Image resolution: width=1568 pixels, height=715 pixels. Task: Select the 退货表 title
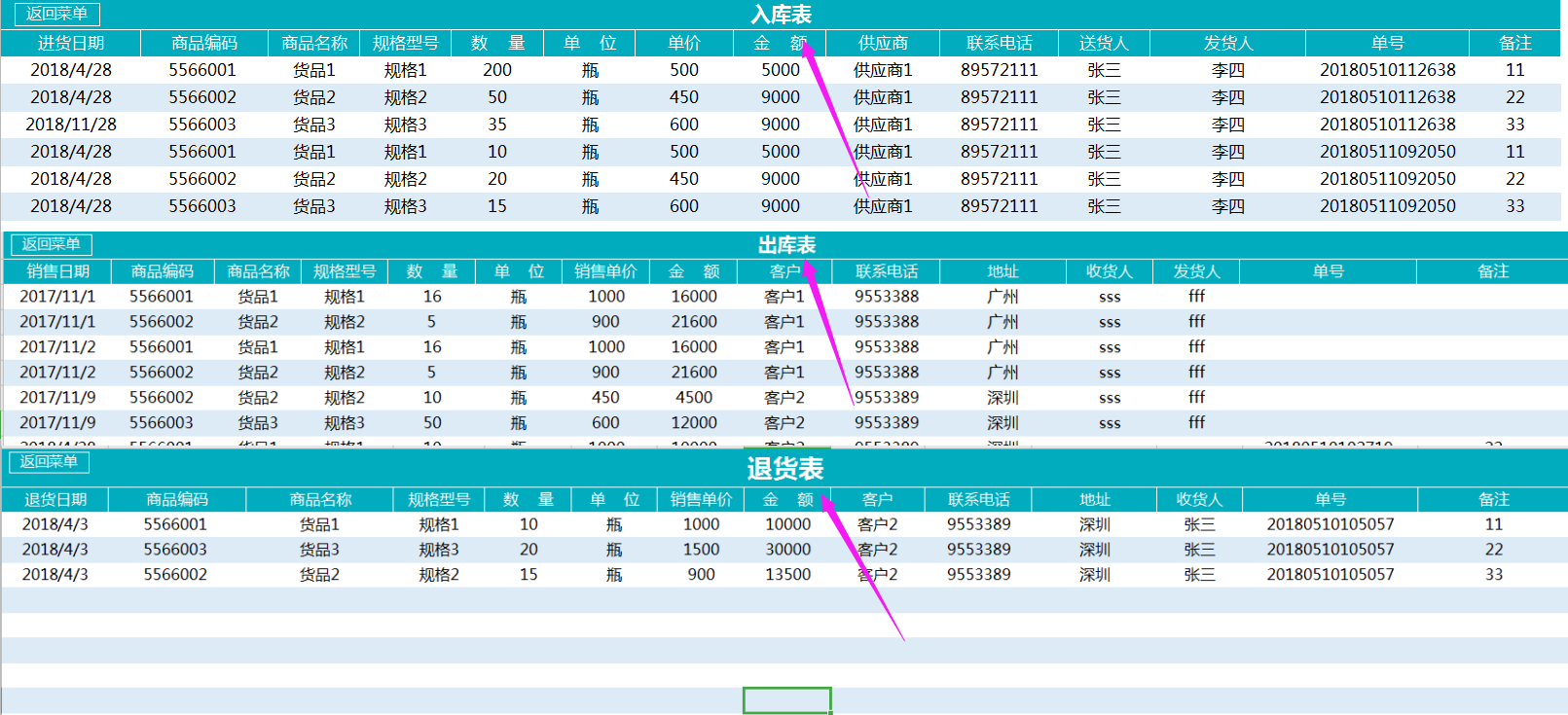point(785,469)
